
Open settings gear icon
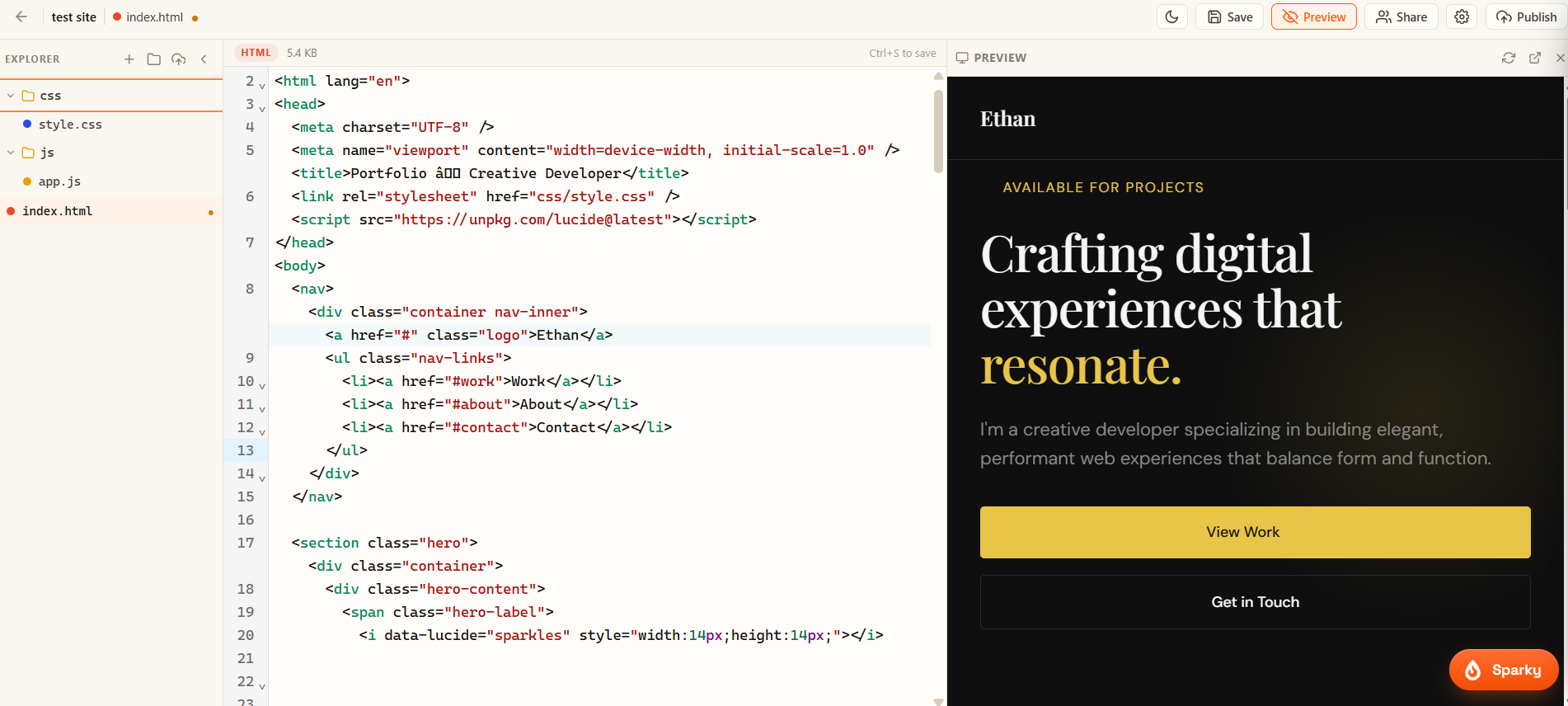1461,16
